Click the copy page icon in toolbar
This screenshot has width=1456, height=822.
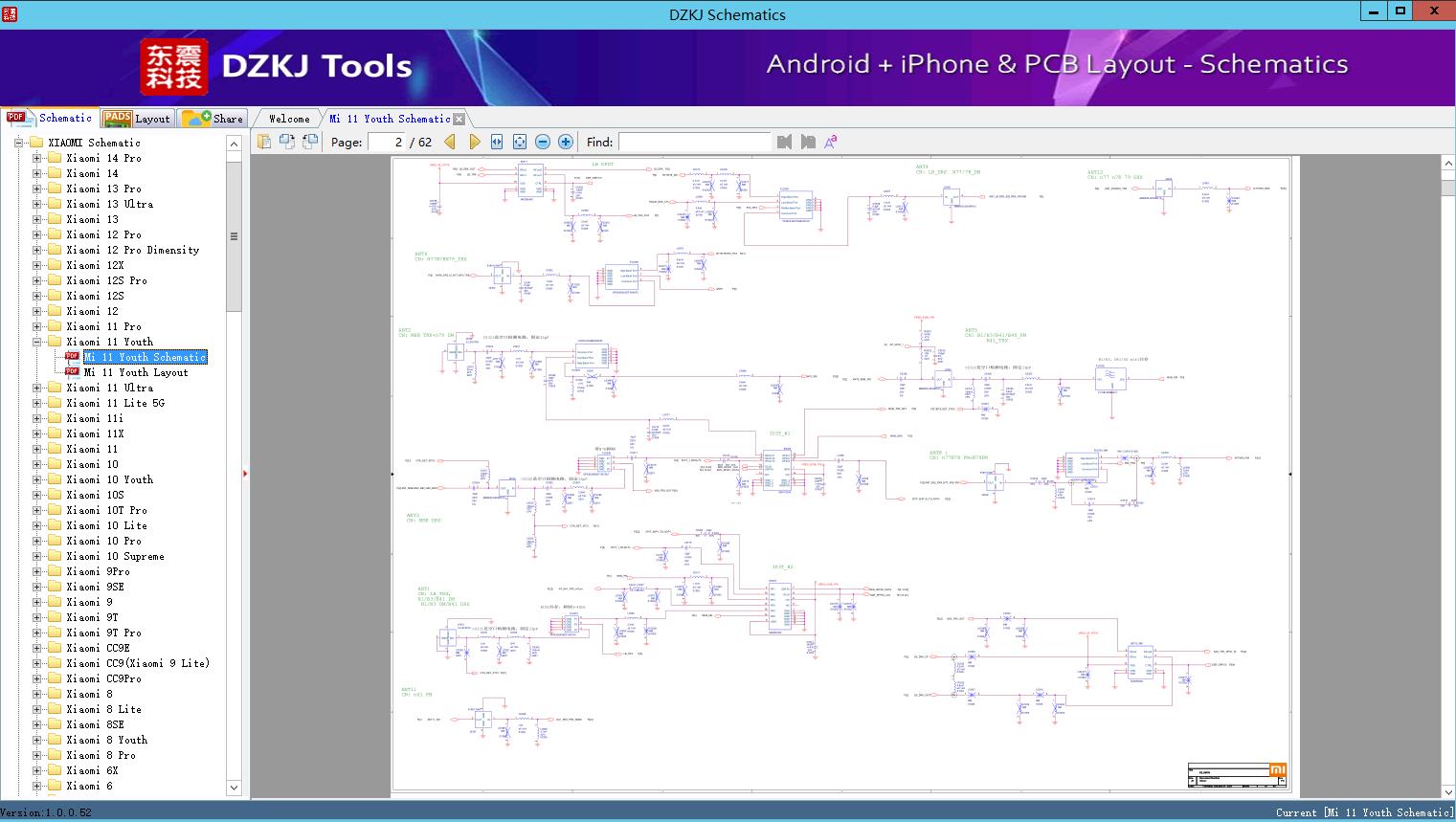pos(264,142)
